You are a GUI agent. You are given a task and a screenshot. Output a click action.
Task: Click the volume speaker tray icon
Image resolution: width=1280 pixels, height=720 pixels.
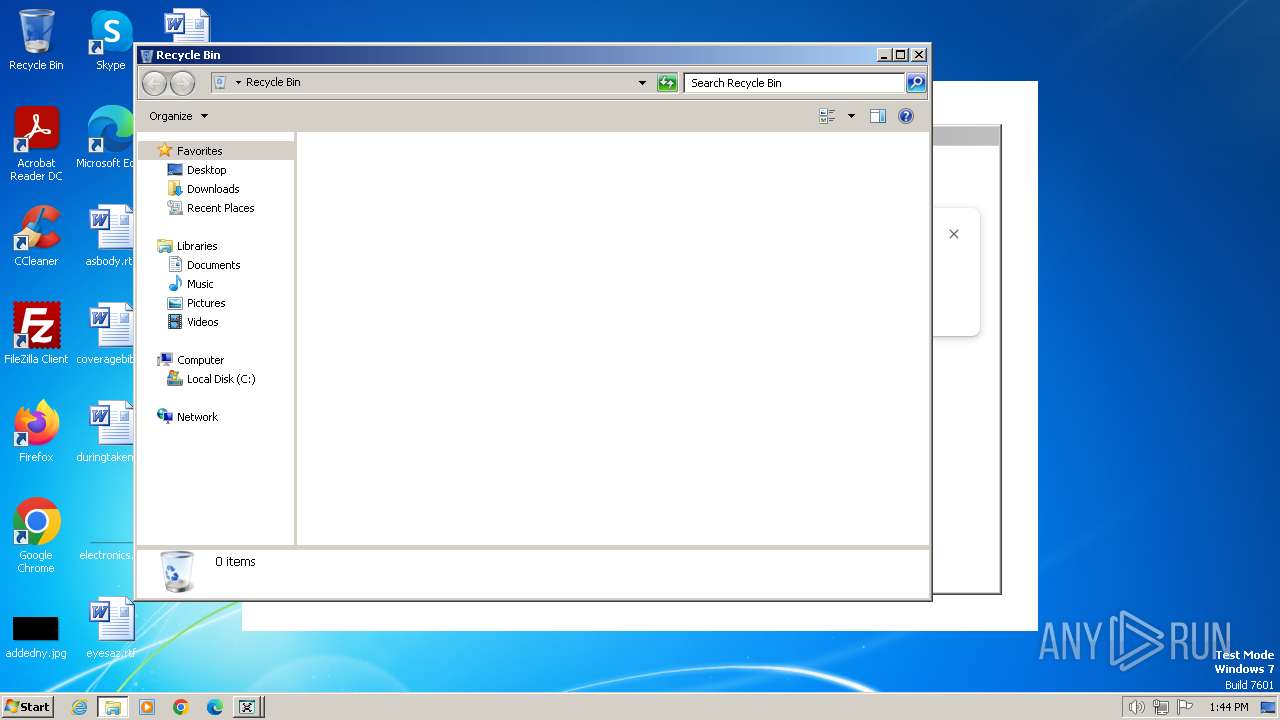1136,707
